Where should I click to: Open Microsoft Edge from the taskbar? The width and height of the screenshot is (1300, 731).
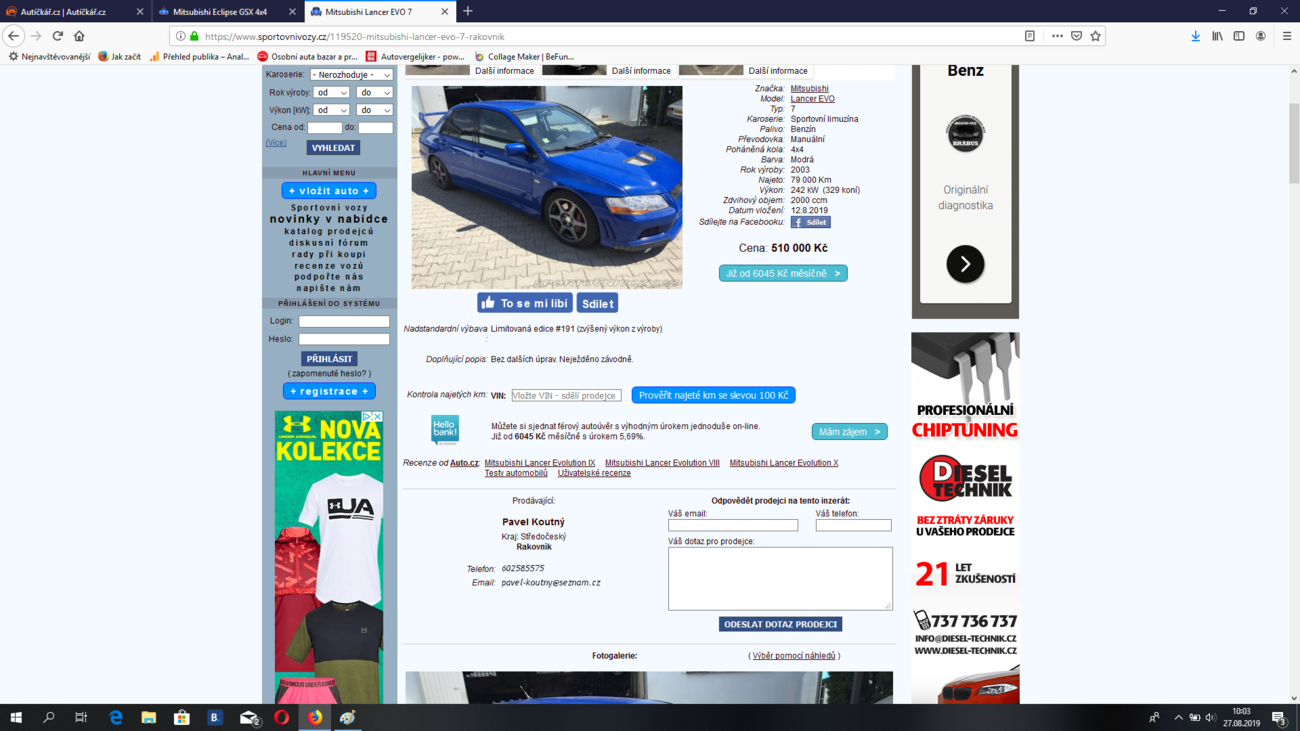tap(116, 717)
